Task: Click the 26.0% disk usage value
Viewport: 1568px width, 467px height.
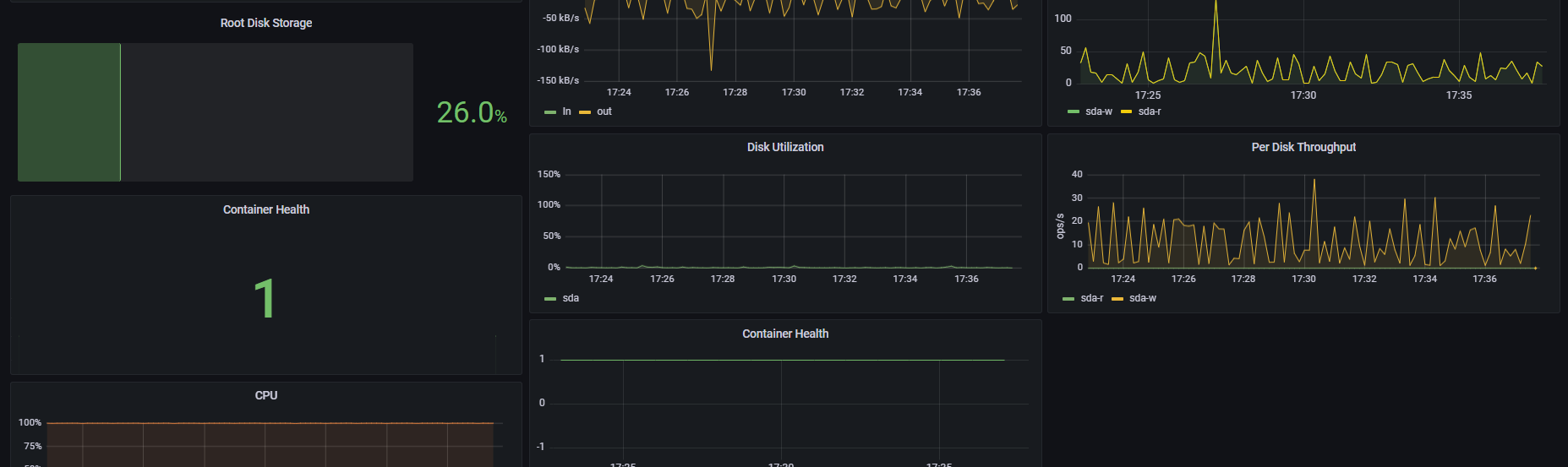Action: tap(471, 112)
